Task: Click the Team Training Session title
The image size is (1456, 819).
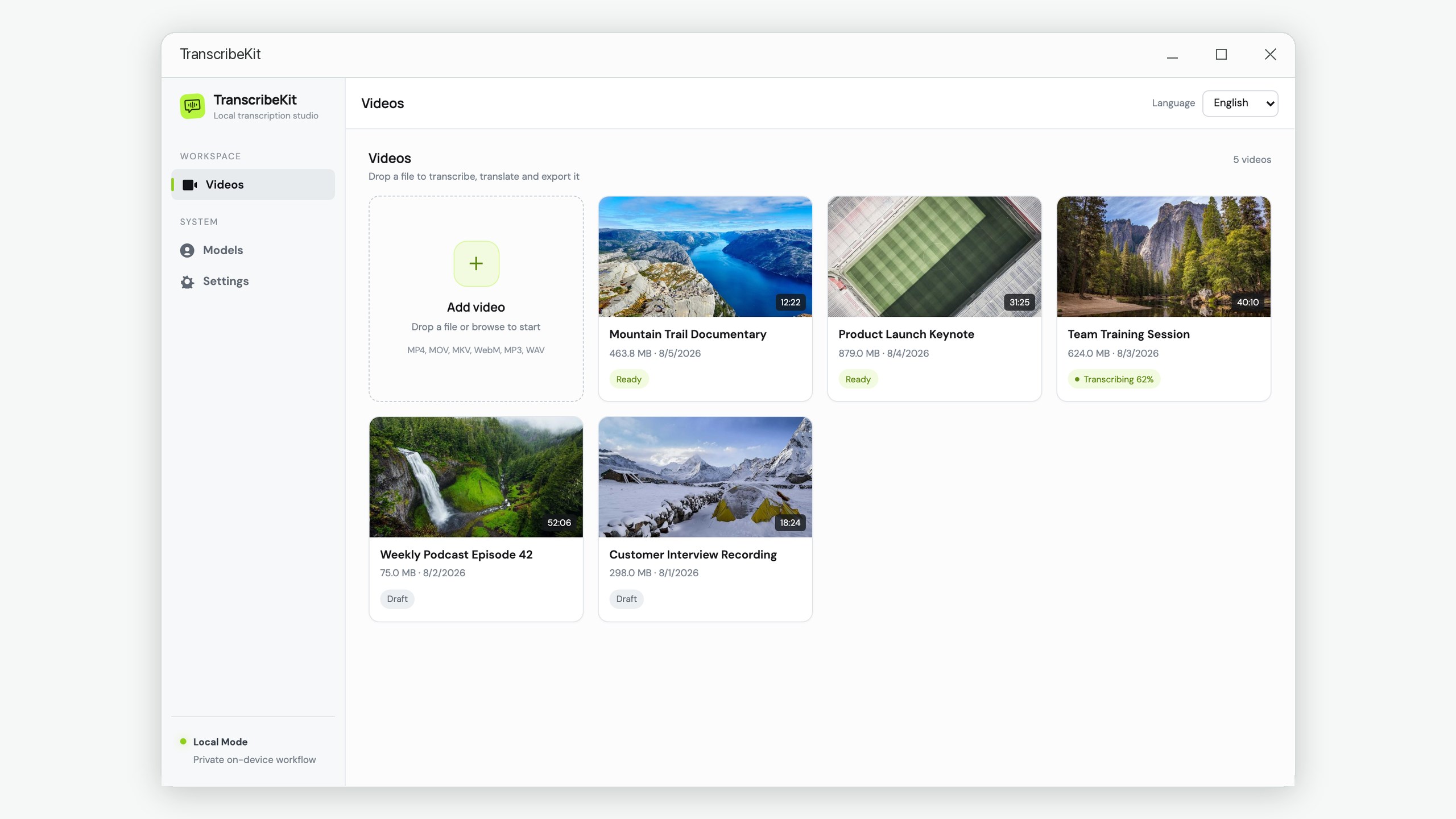Action: (1128, 334)
